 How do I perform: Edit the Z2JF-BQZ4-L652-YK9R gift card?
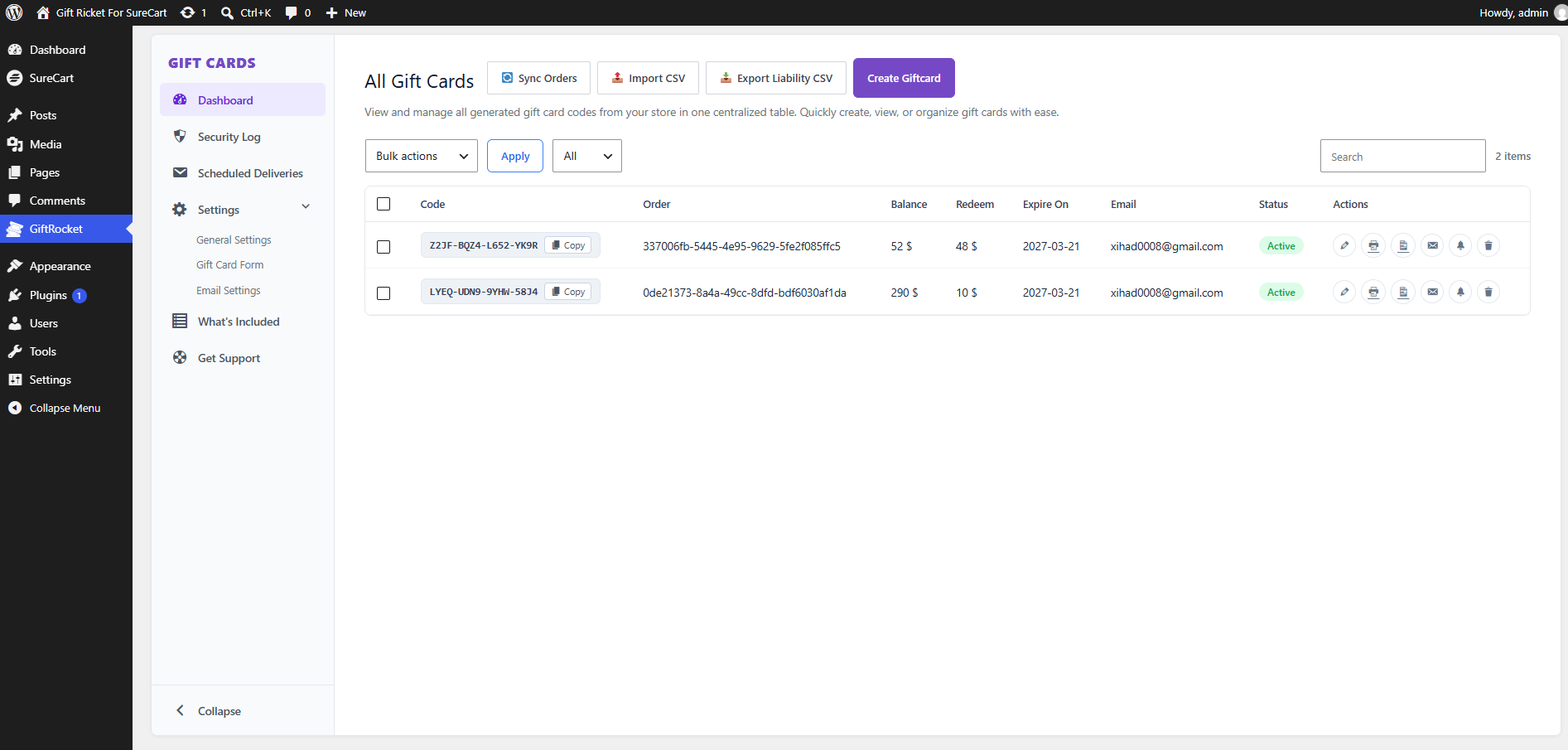point(1344,245)
